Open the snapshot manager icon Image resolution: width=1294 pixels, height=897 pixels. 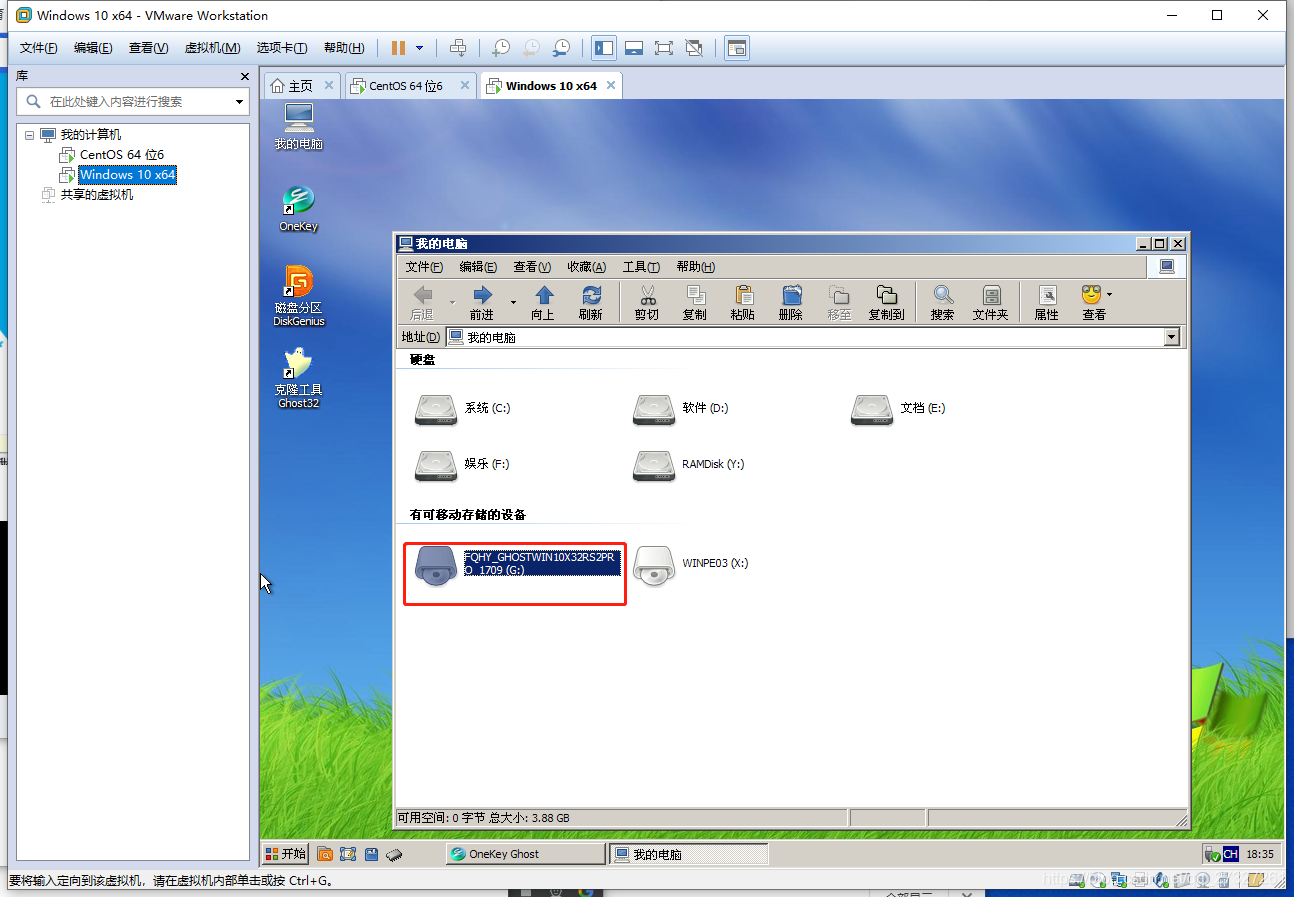(x=562, y=48)
